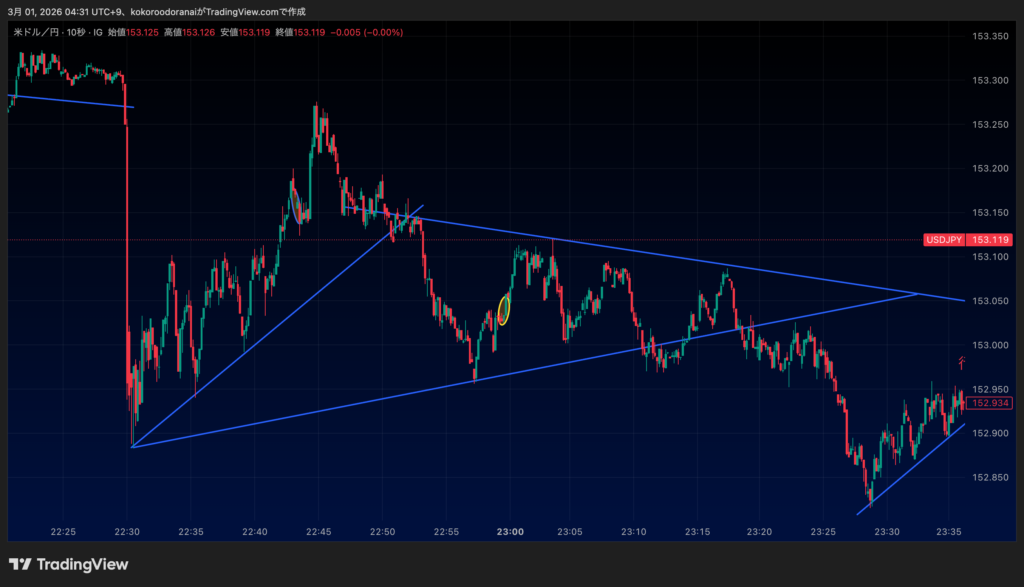Click the bold 23:00 time label
1024x587 pixels.
(x=510, y=532)
